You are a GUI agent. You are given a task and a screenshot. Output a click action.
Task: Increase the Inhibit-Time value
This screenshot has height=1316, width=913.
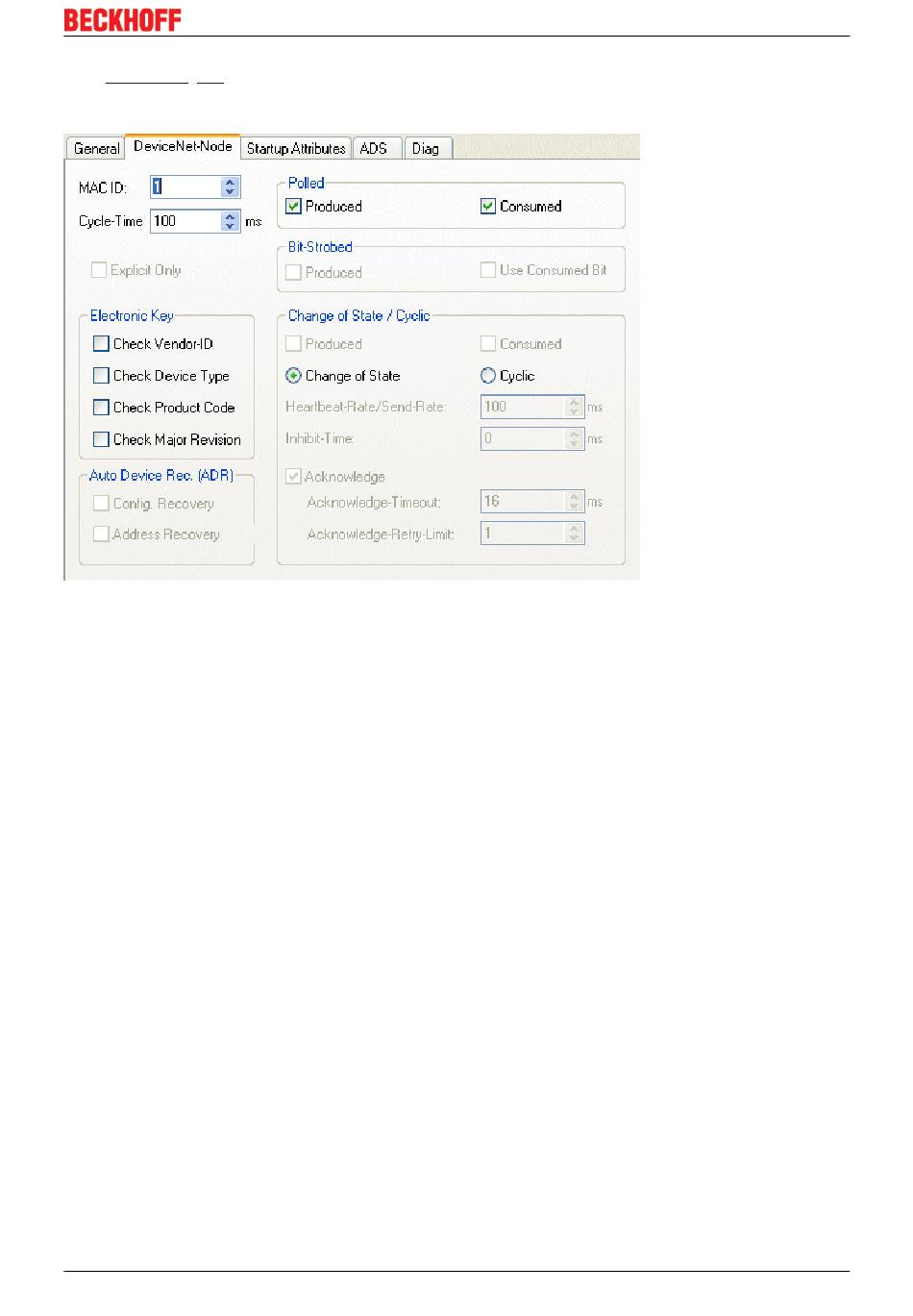point(575,434)
